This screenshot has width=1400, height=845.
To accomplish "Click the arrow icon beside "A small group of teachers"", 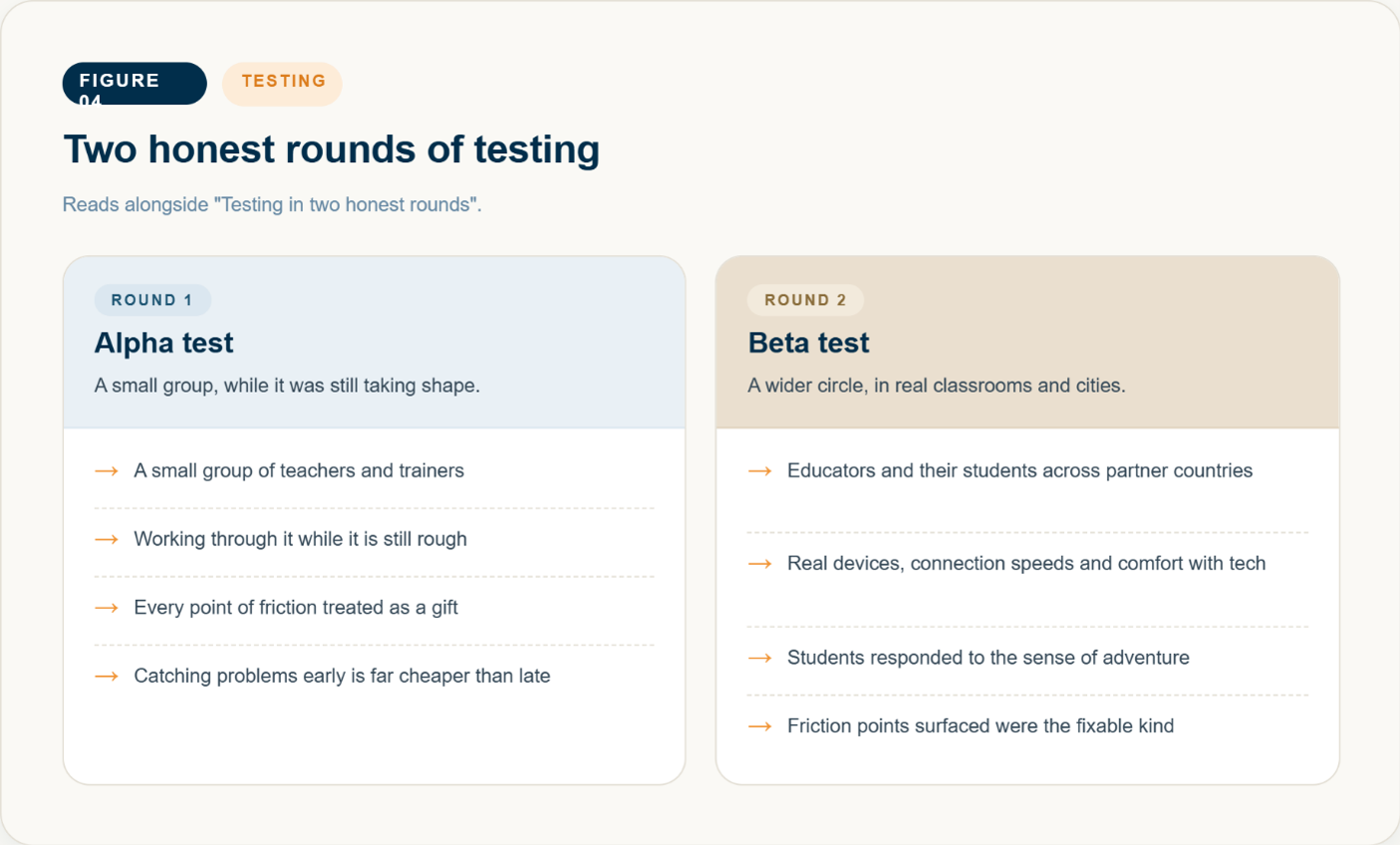I will click(107, 471).
